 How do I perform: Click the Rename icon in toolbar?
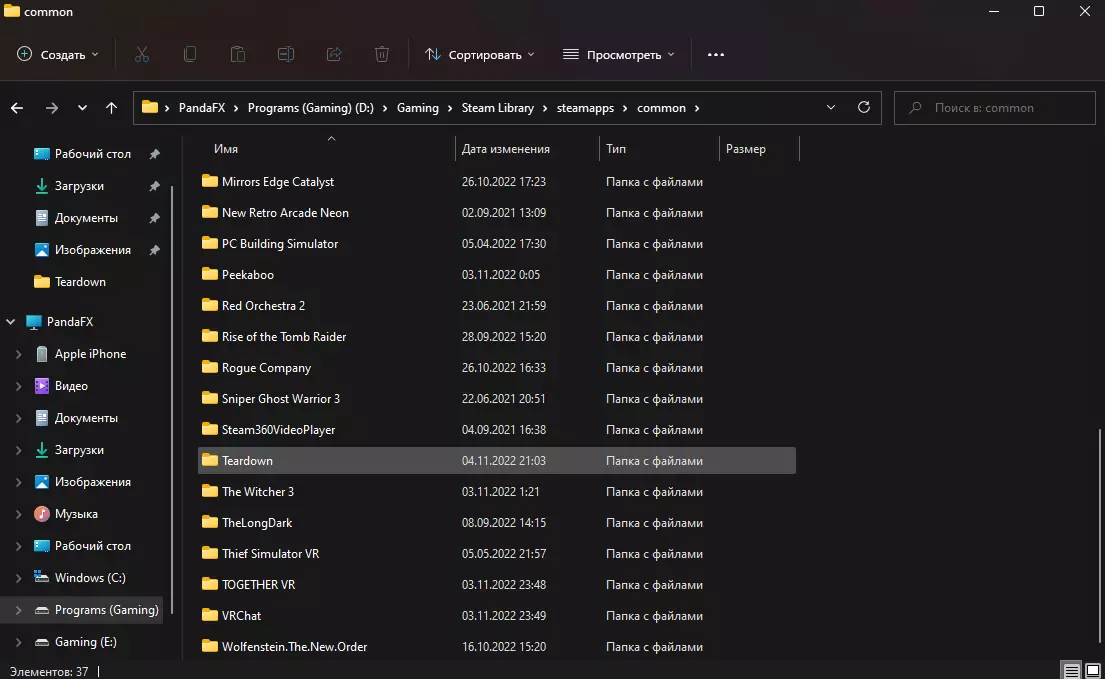[x=286, y=54]
